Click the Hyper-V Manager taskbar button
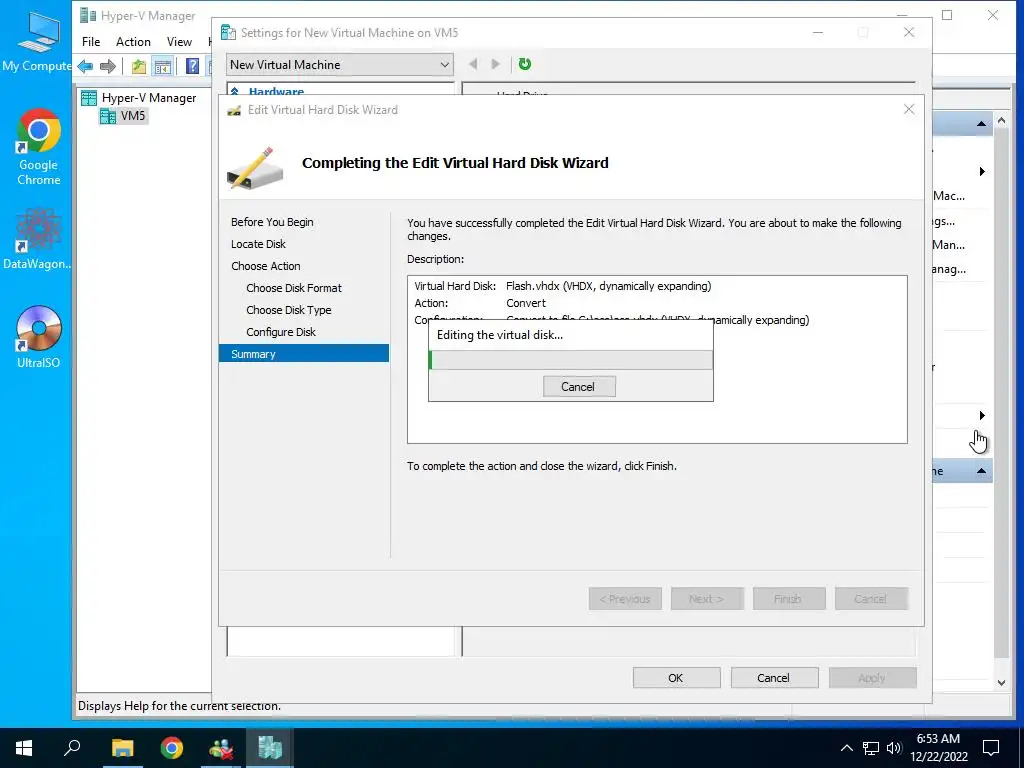 click(270, 748)
